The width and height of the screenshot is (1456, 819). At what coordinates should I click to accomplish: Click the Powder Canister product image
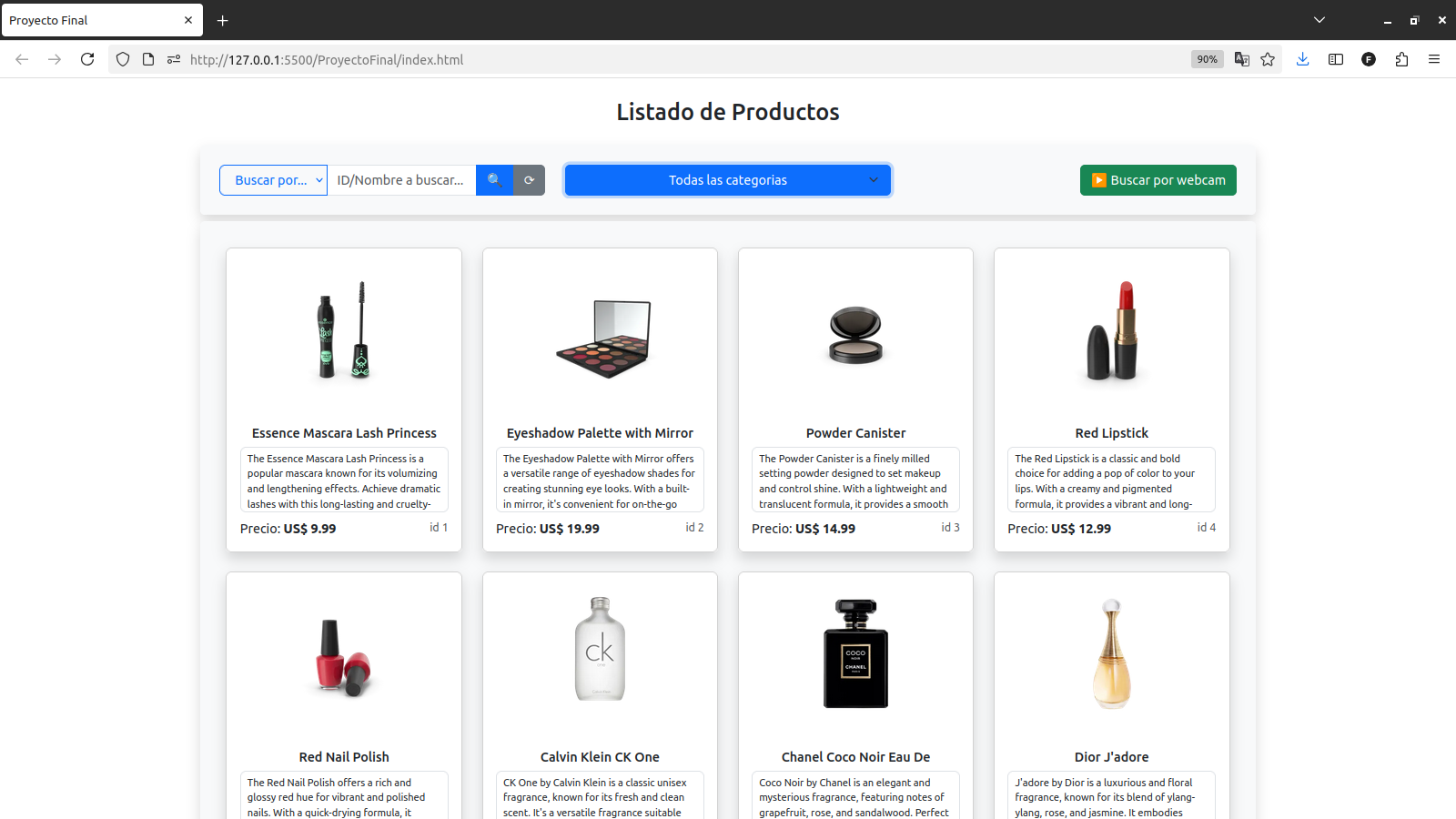click(856, 335)
